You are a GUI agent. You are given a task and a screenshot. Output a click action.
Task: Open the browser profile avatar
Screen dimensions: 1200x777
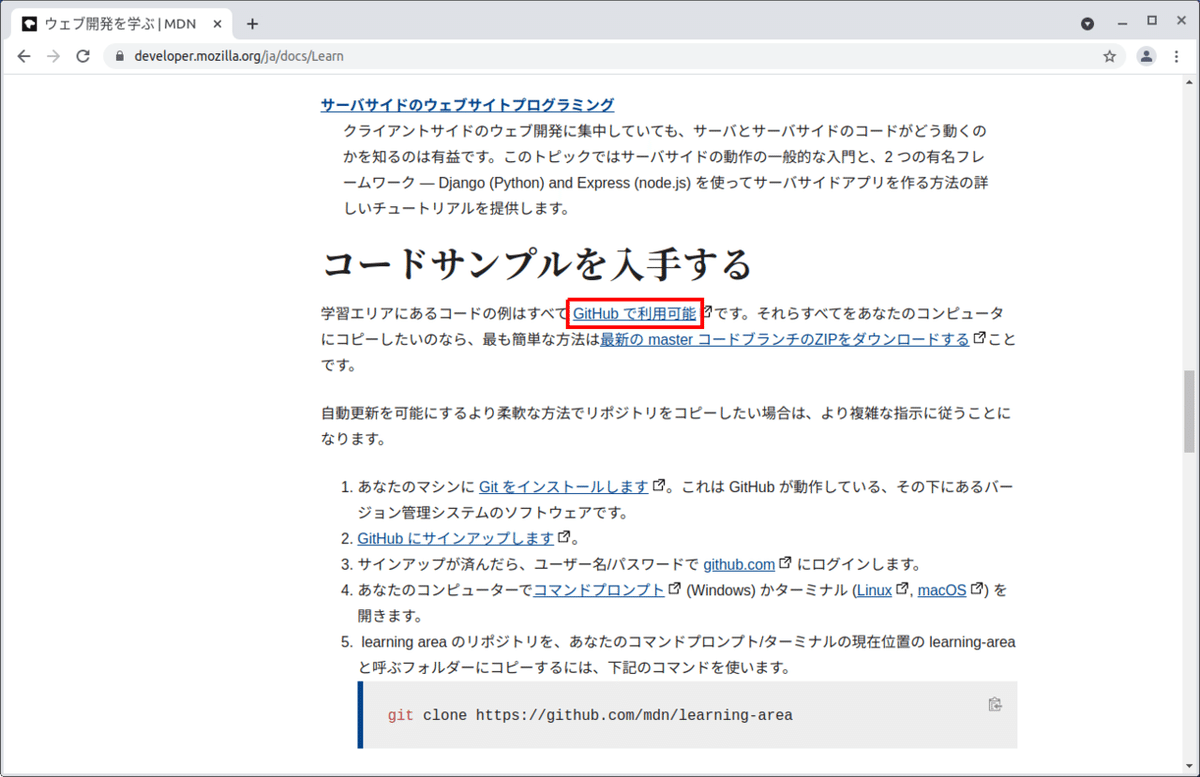[x=1146, y=57]
